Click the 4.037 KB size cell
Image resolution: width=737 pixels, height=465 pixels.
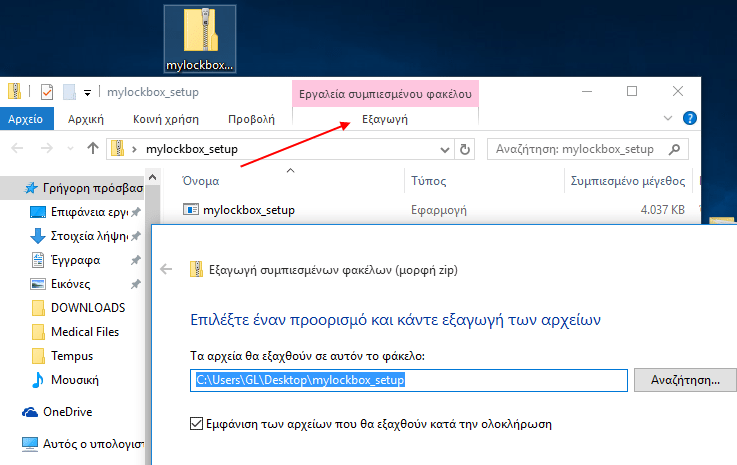click(x=662, y=210)
